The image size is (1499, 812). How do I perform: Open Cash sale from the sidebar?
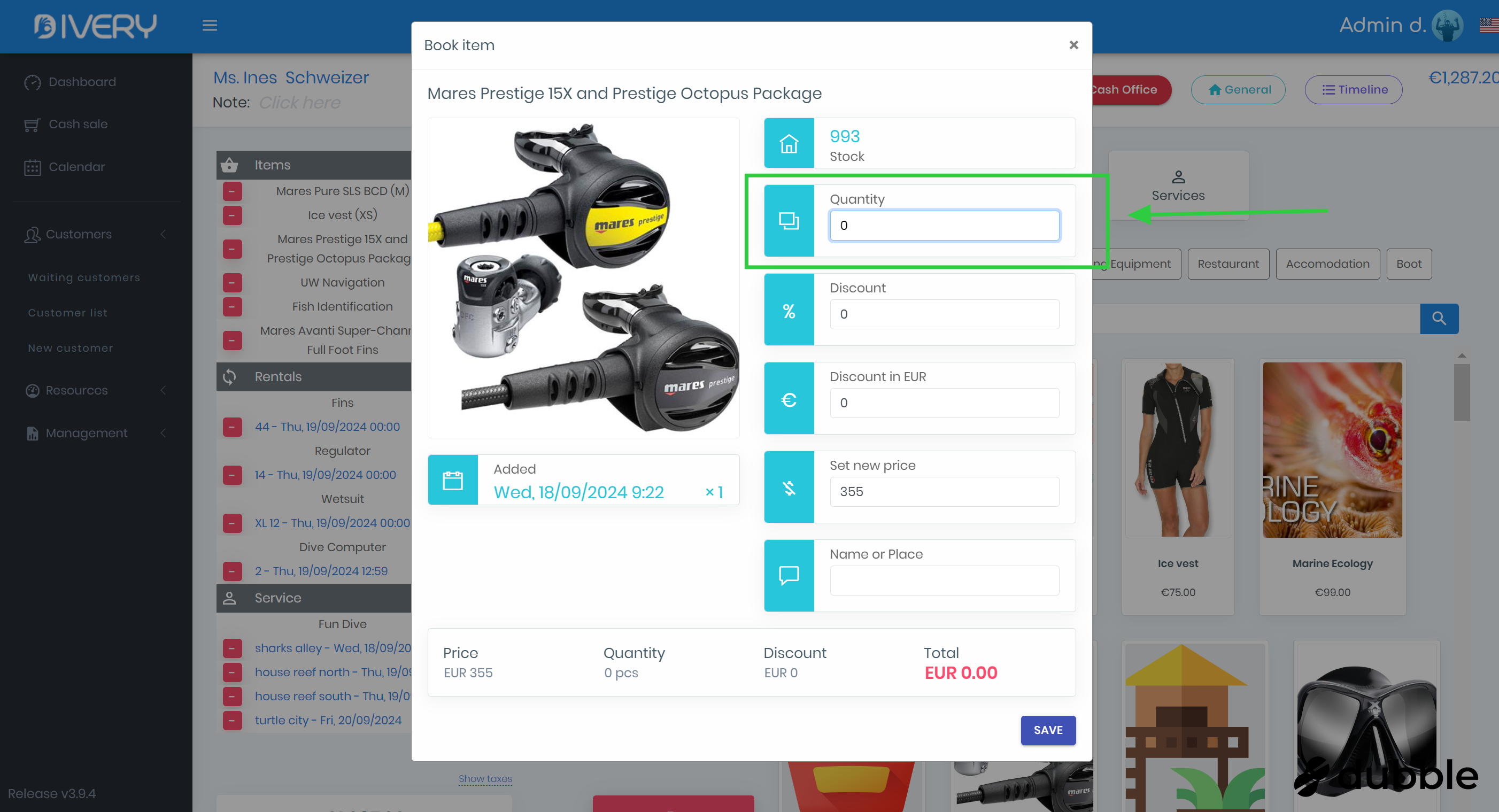[78, 124]
